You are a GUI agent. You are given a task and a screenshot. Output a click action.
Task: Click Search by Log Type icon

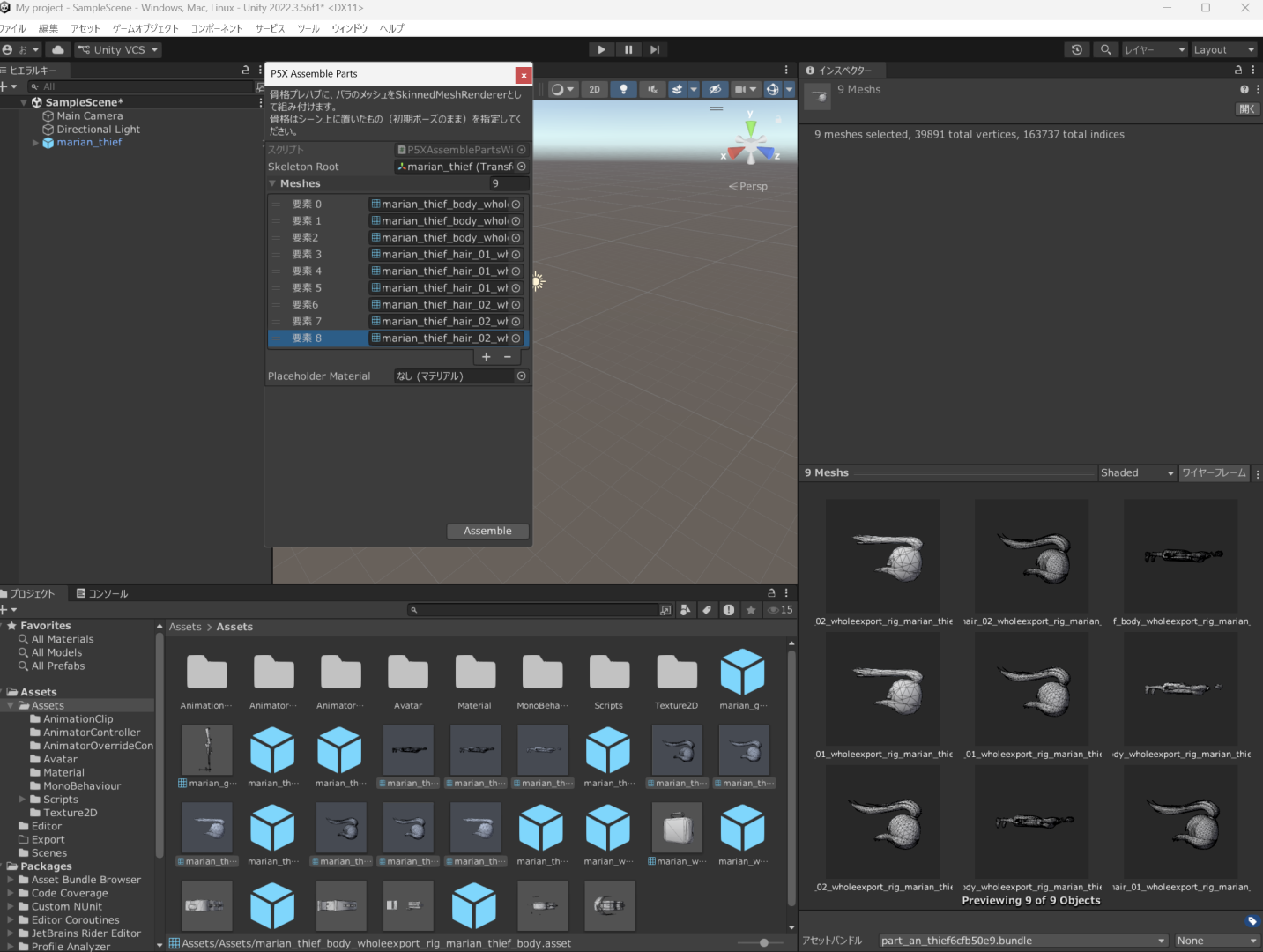click(x=729, y=610)
